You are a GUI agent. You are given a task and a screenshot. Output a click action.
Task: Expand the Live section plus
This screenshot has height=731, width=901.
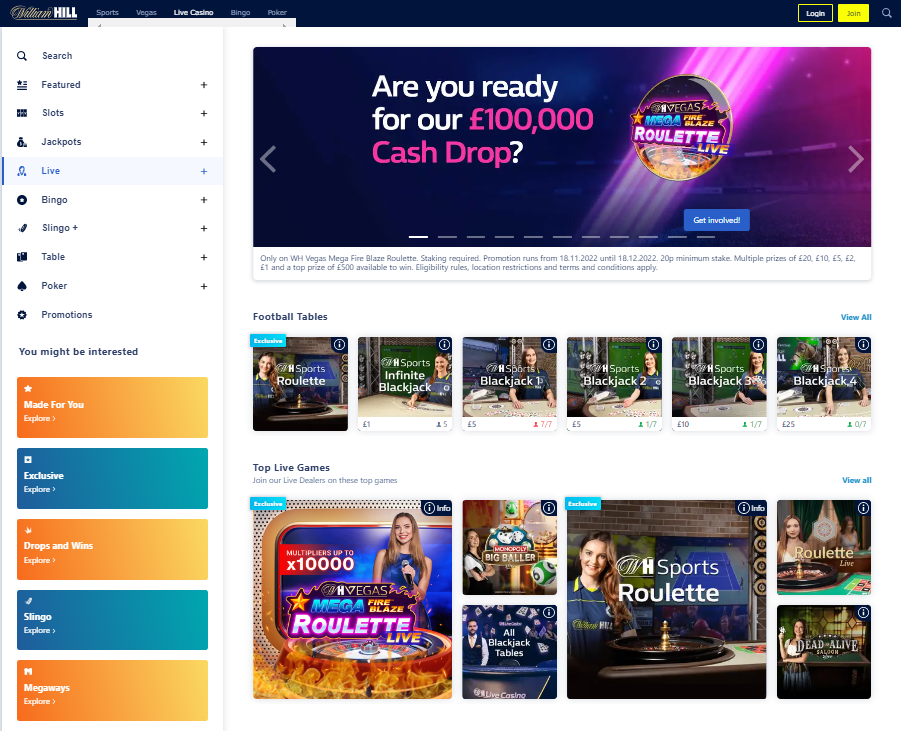point(203,171)
